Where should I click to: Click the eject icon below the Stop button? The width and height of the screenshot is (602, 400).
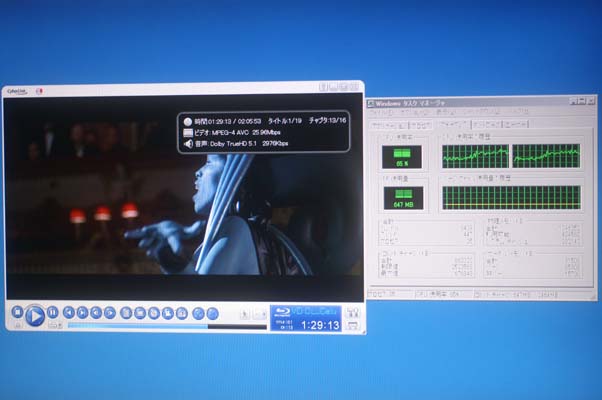pyautogui.click(x=18, y=325)
